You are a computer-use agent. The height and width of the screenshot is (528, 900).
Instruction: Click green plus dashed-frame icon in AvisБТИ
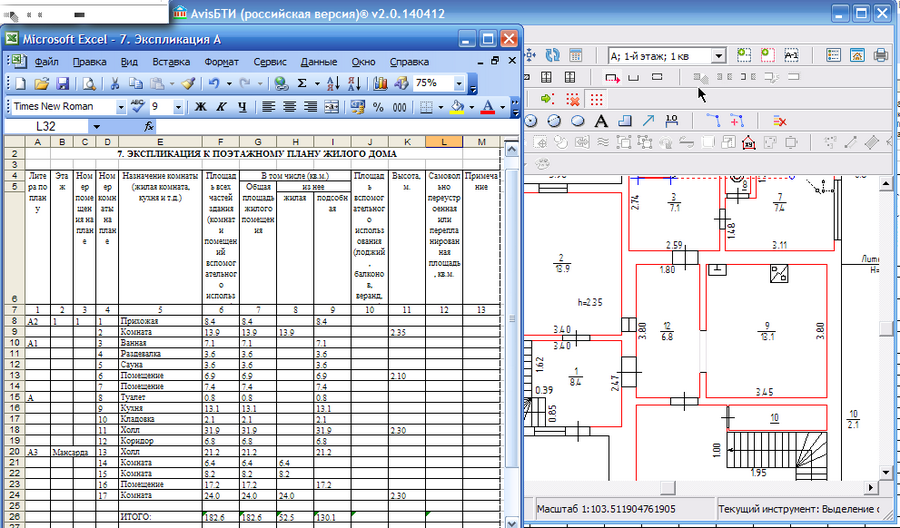point(744,55)
